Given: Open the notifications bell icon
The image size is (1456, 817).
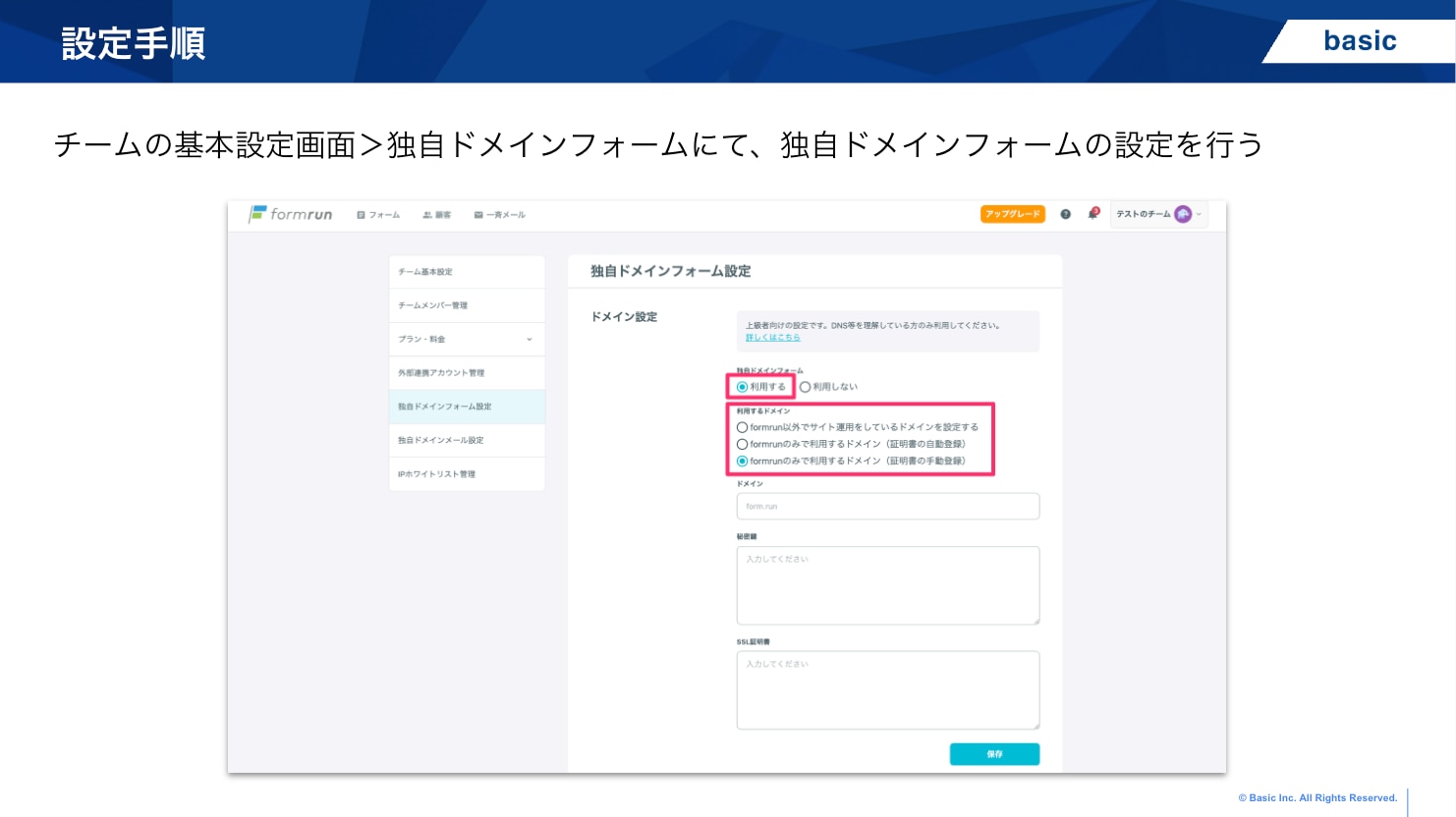Looking at the screenshot, I should click(x=1092, y=214).
